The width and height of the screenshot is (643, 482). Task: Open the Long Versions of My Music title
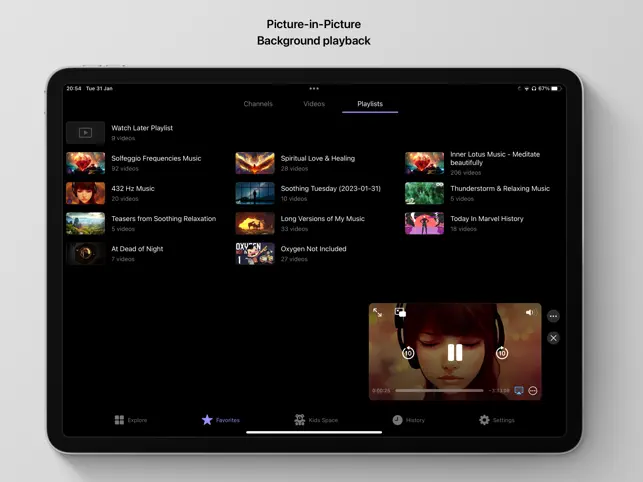click(322, 219)
